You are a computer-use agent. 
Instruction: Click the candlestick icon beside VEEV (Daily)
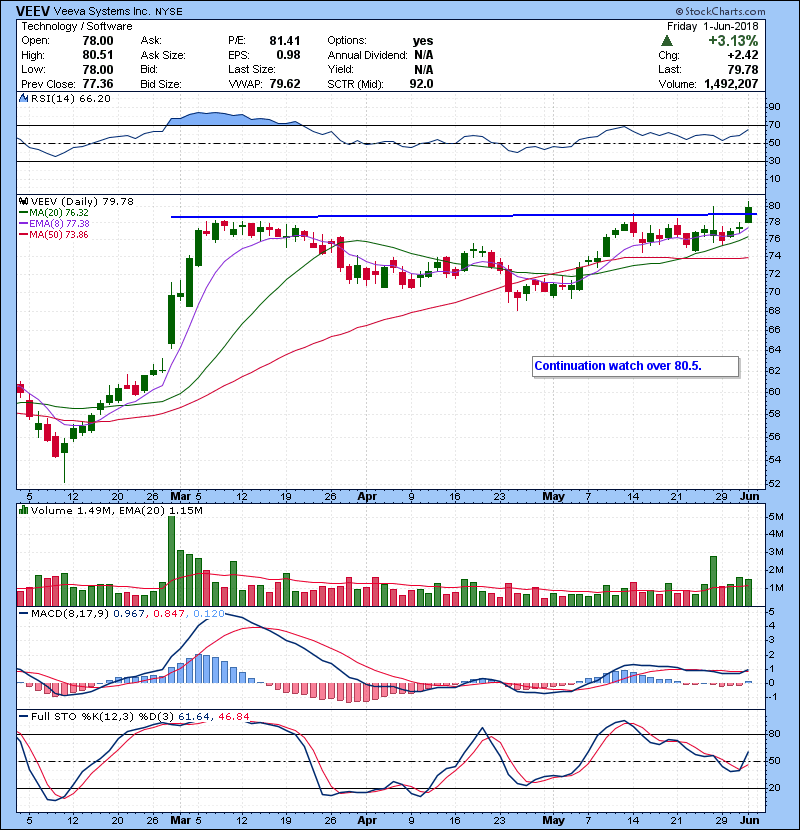click(x=23, y=201)
